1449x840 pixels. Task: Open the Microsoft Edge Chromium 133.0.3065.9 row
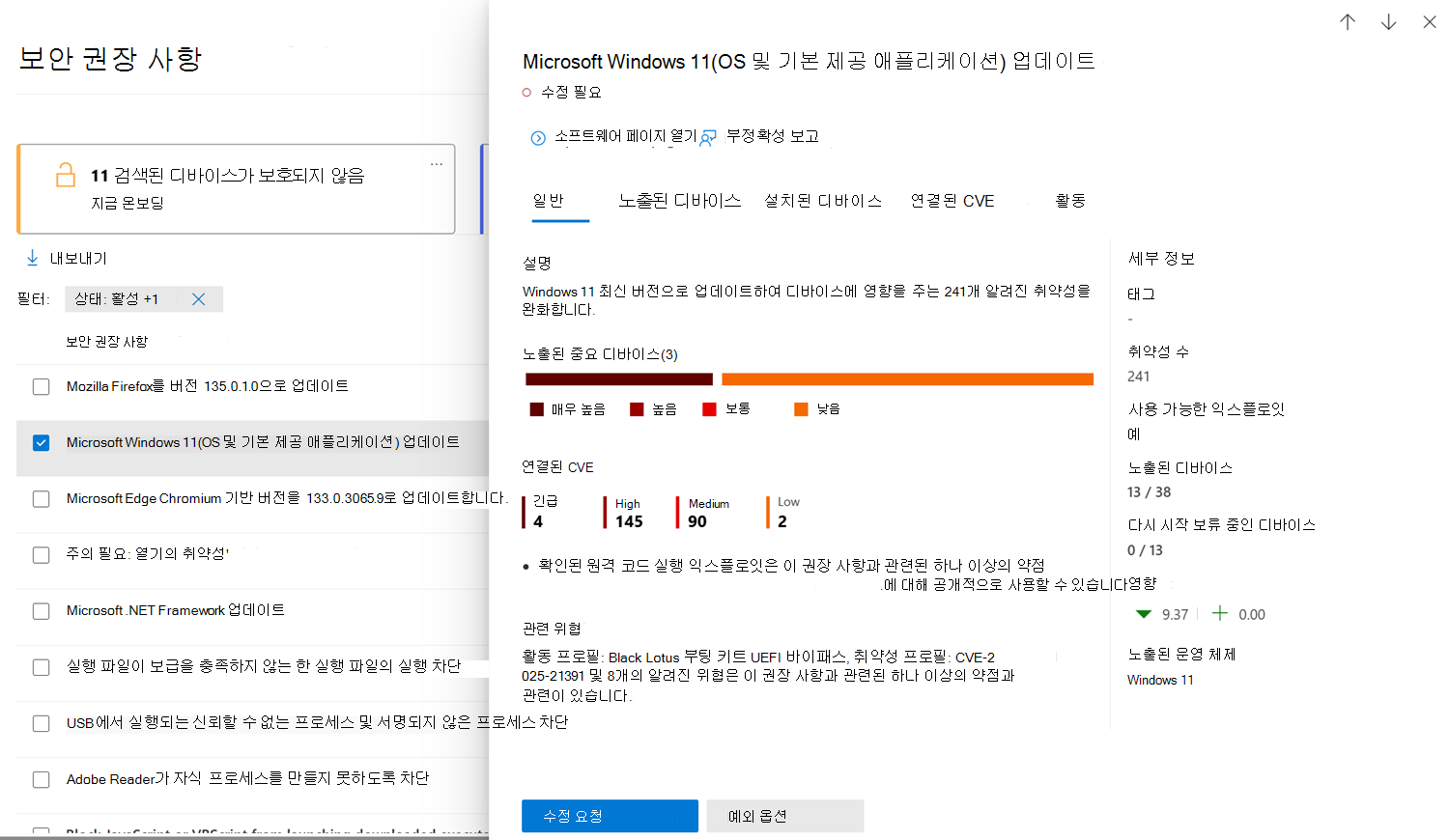click(x=287, y=498)
